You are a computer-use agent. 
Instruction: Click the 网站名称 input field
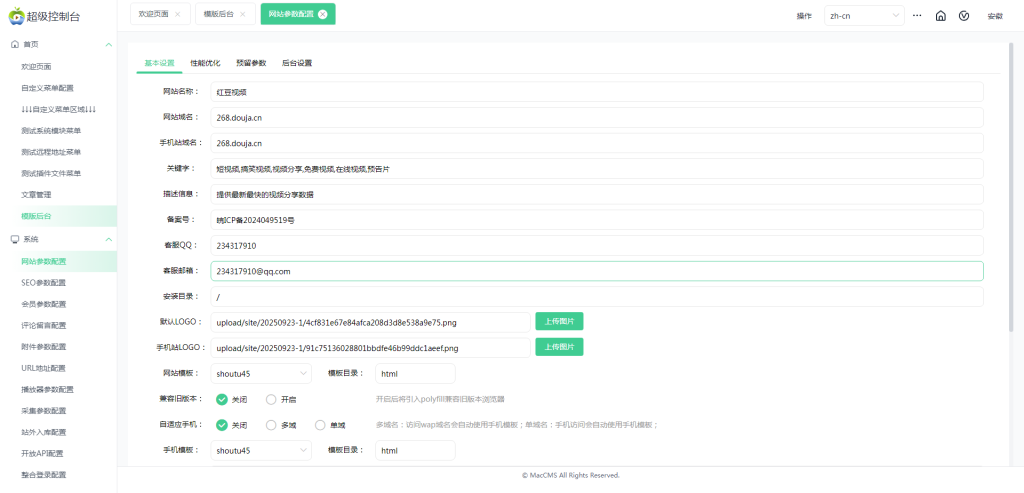point(596,91)
